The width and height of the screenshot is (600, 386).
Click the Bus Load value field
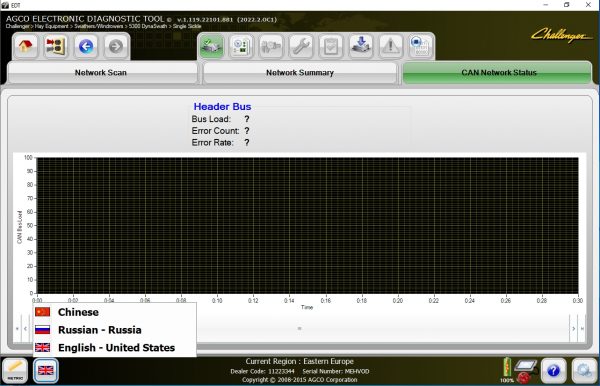click(247, 119)
